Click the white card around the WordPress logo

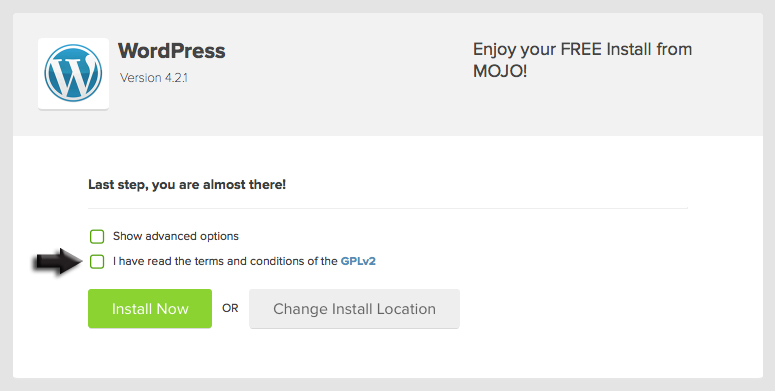click(73, 74)
